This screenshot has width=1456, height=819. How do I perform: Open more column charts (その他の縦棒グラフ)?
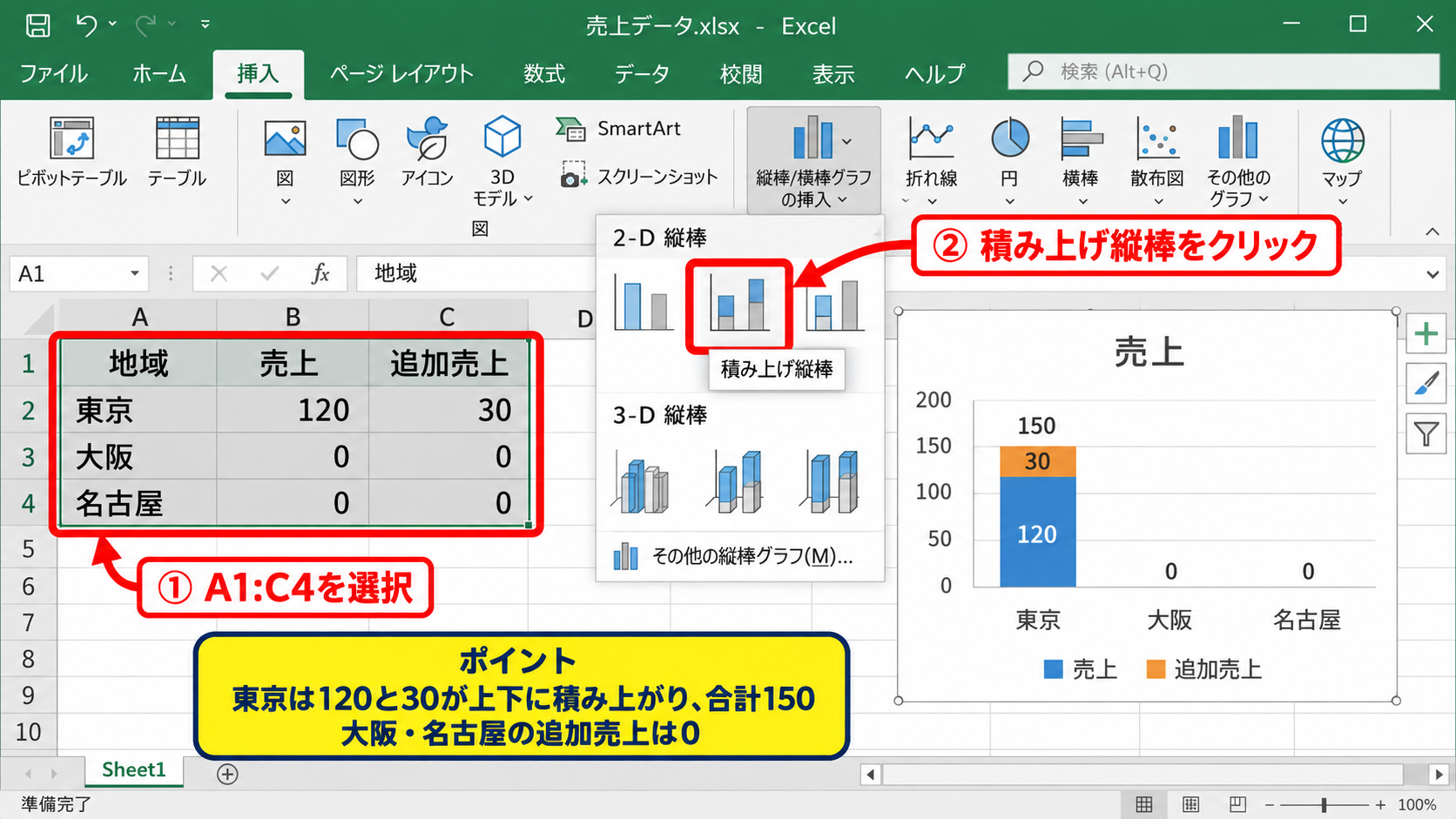pos(739,556)
